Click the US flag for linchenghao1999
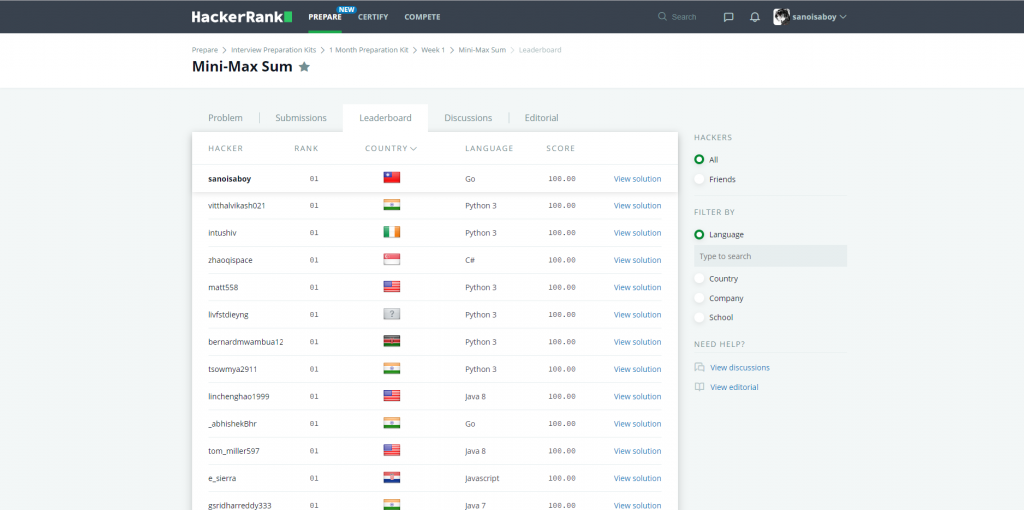 pos(392,396)
